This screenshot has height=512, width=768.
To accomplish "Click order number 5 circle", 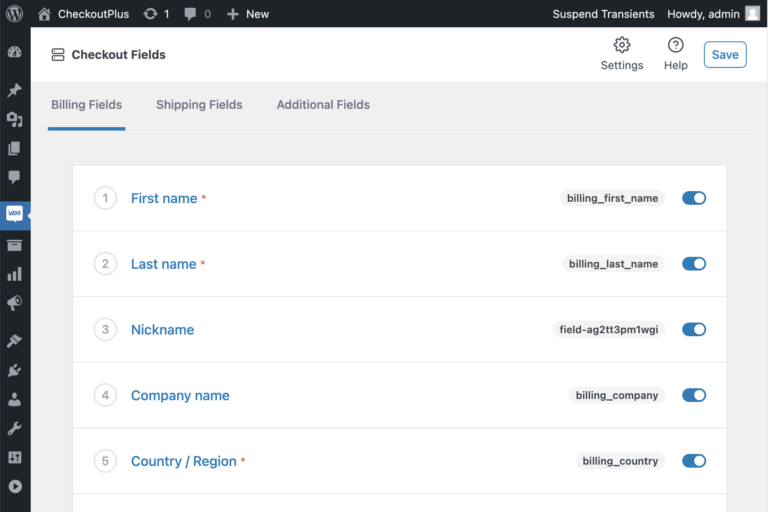I will pyautogui.click(x=105, y=461).
